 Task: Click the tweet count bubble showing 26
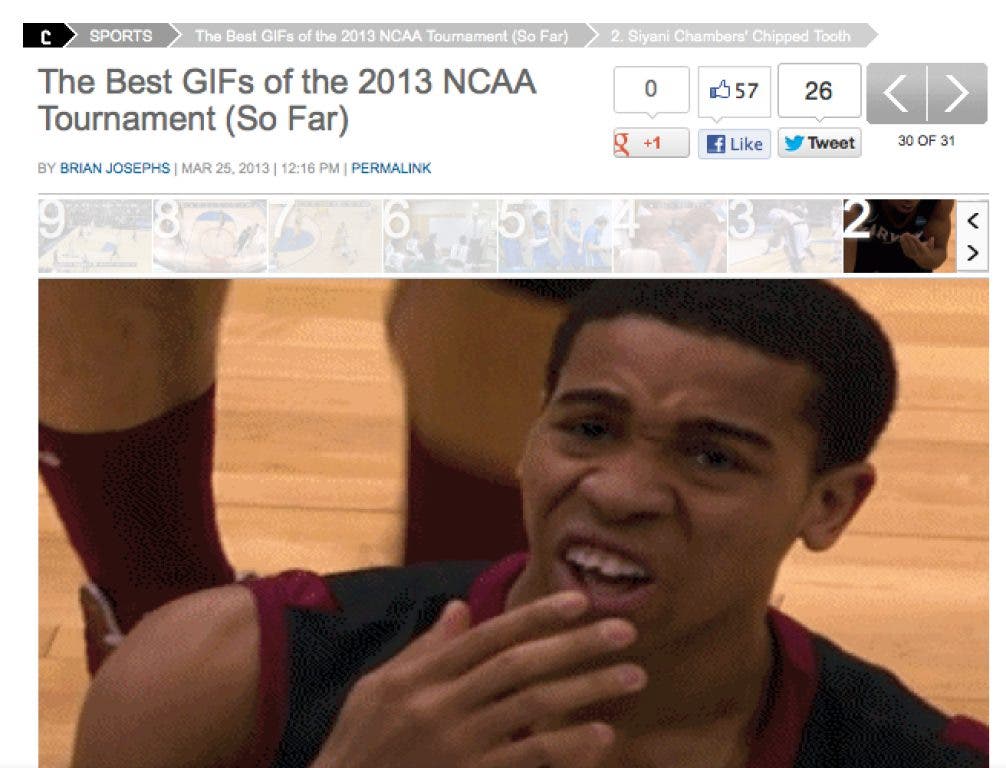point(819,91)
